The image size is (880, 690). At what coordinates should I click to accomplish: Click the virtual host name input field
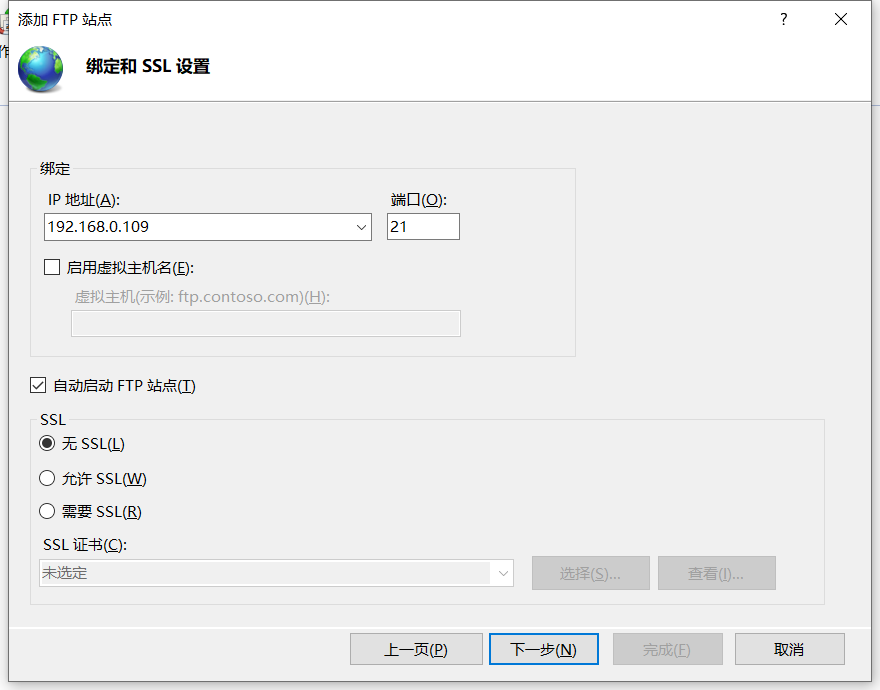click(x=265, y=323)
